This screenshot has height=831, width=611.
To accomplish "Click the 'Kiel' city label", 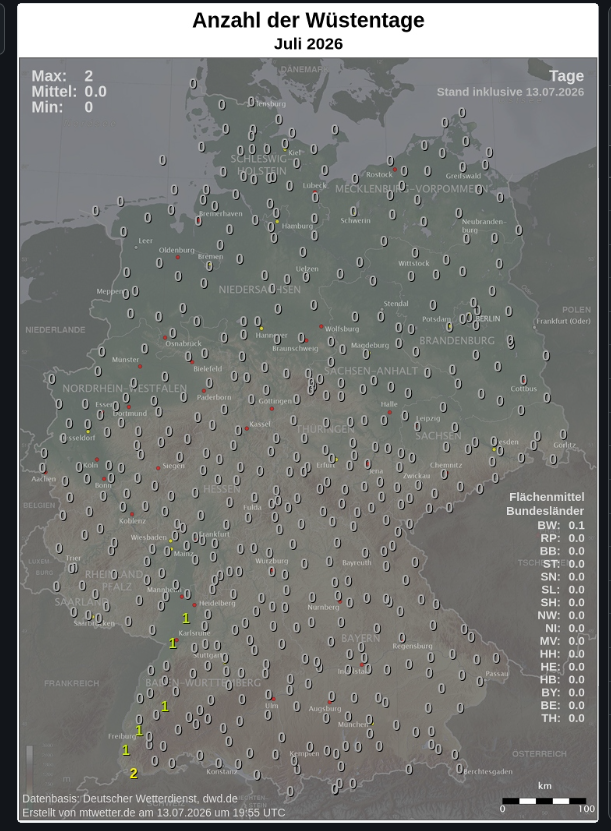I will [x=295, y=153].
